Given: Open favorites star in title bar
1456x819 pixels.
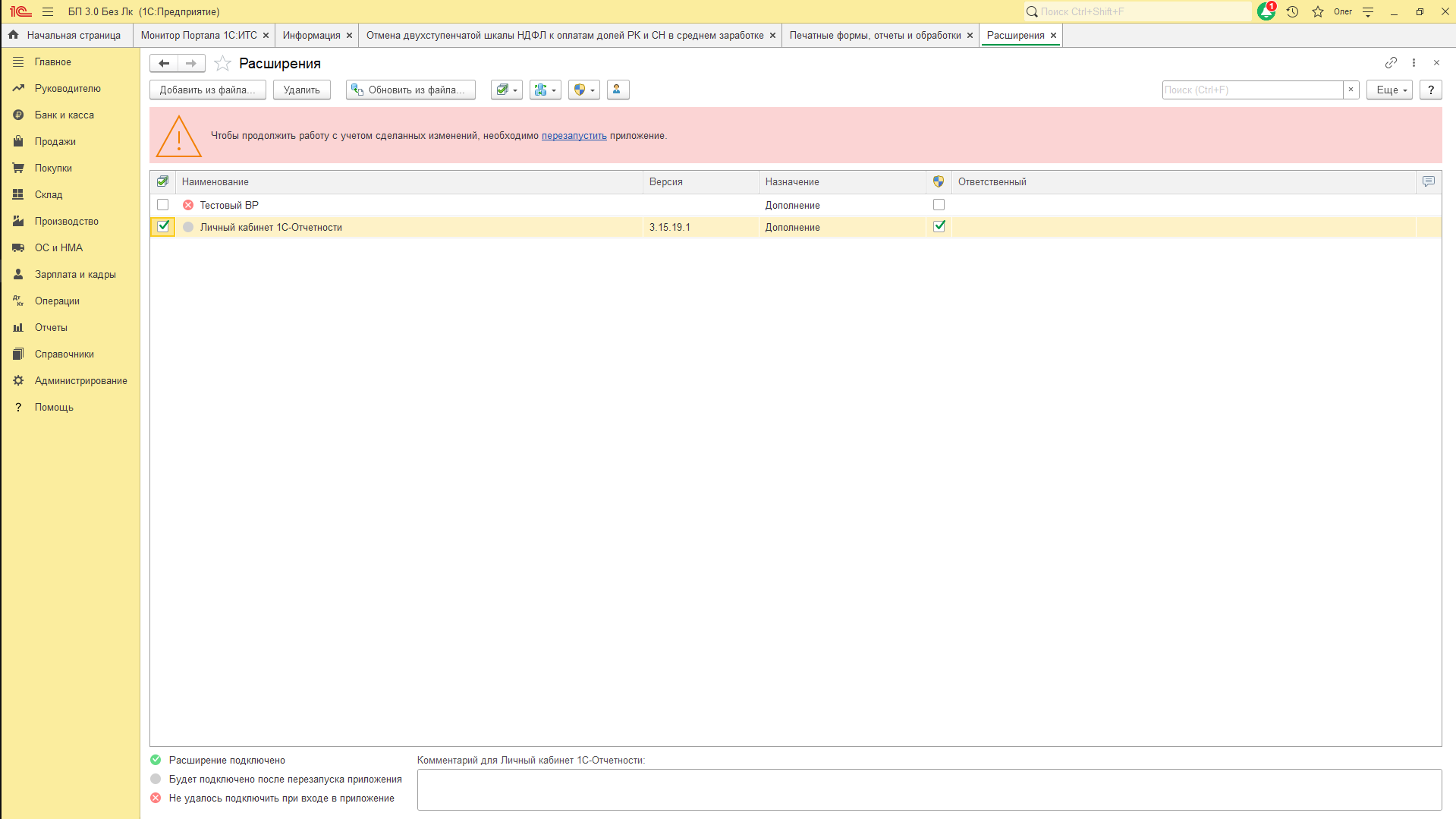Looking at the screenshot, I should pyautogui.click(x=1318, y=11).
